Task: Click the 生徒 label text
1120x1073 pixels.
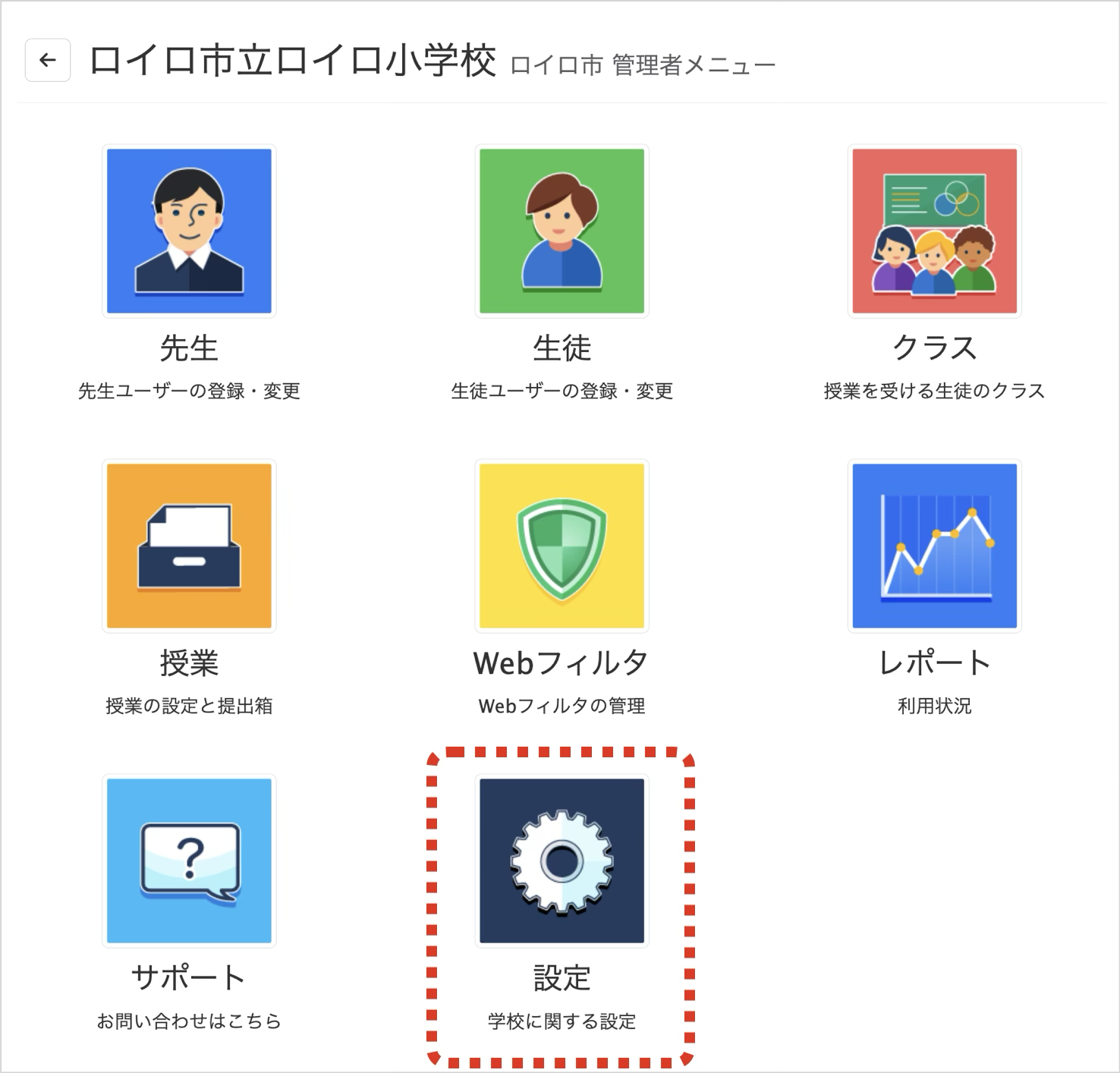Action: pyautogui.click(x=562, y=348)
